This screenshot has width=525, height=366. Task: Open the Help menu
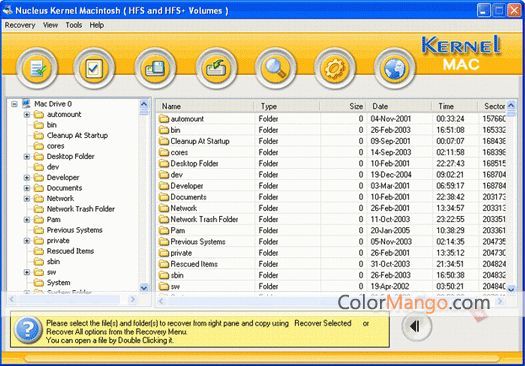click(96, 25)
